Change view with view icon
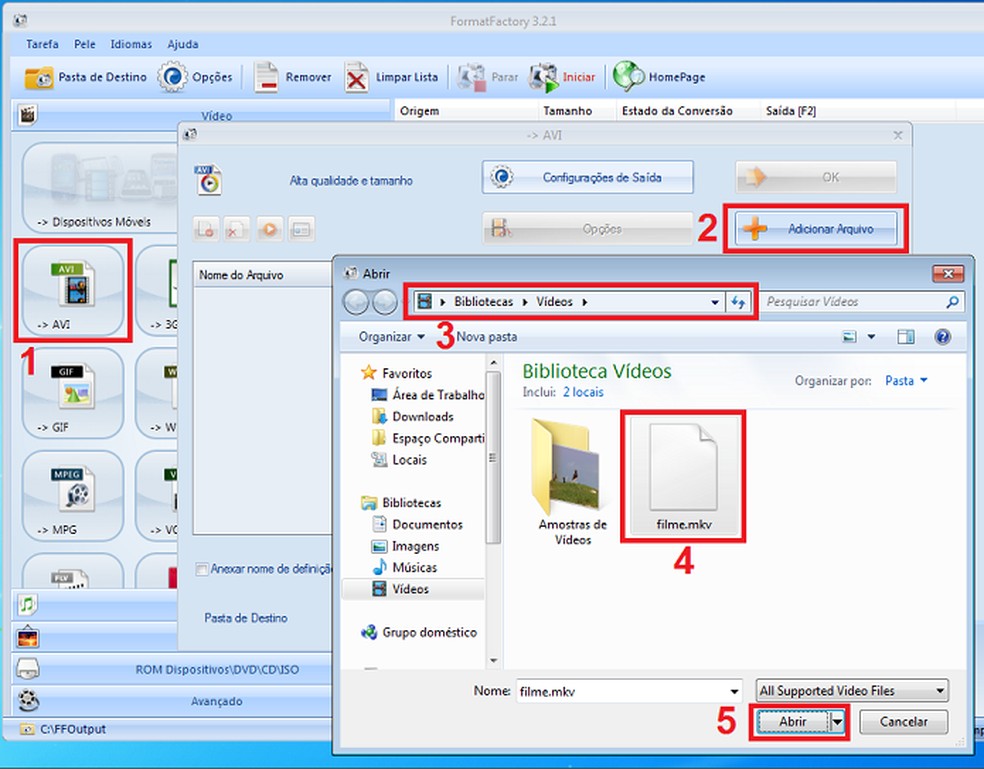This screenshot has height=769, width=984. 849,337
